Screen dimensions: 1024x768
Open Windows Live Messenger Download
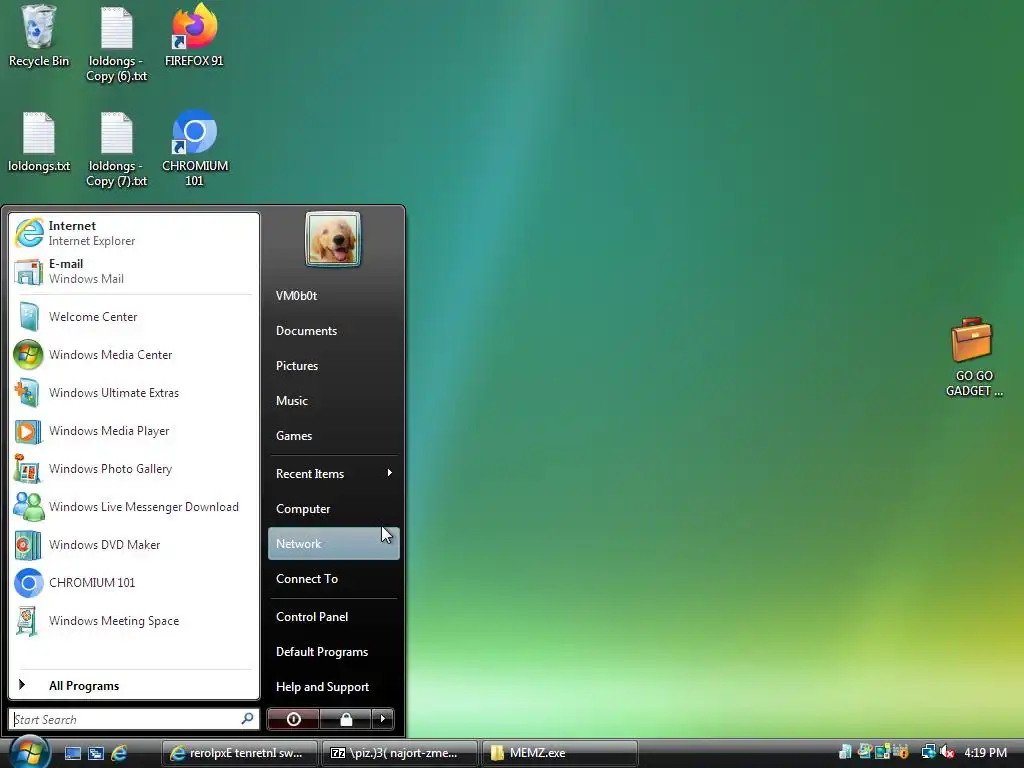(x=134, y=507)
